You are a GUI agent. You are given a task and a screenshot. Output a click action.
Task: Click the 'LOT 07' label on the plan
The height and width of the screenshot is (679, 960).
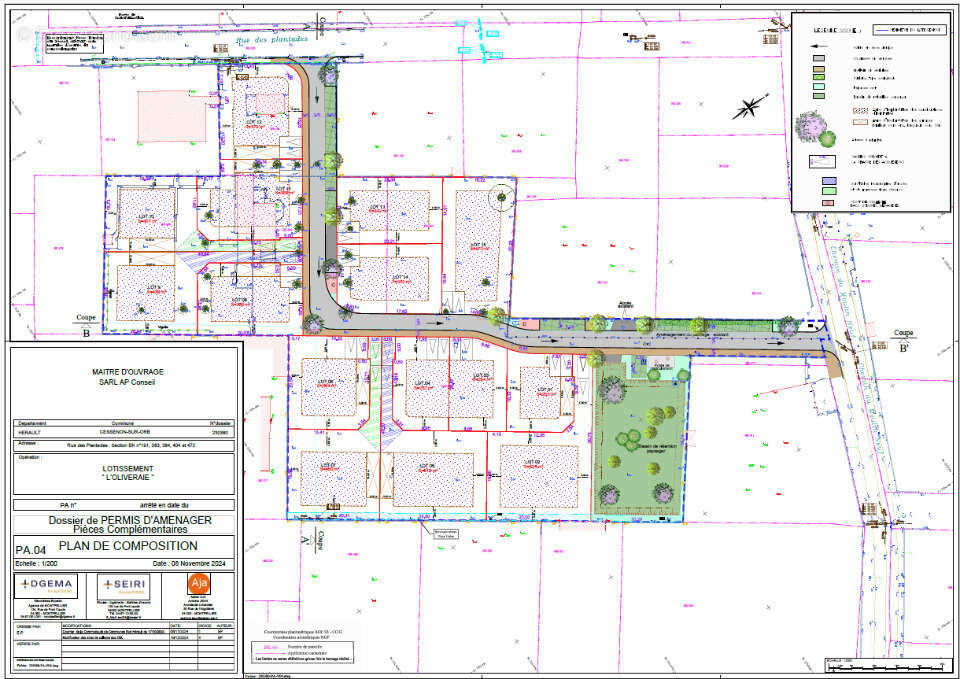coord(329,465)
